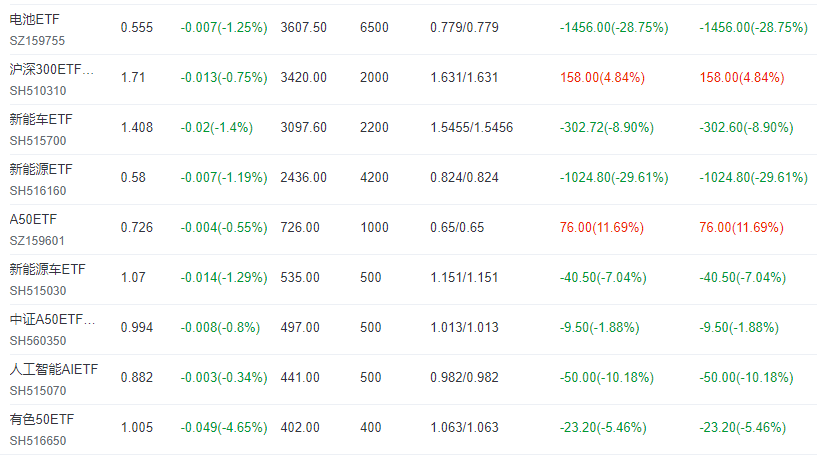This screenshot has width=817, height=459.
Task: Click market value 3607.50
Action: (x=303, y=28)
